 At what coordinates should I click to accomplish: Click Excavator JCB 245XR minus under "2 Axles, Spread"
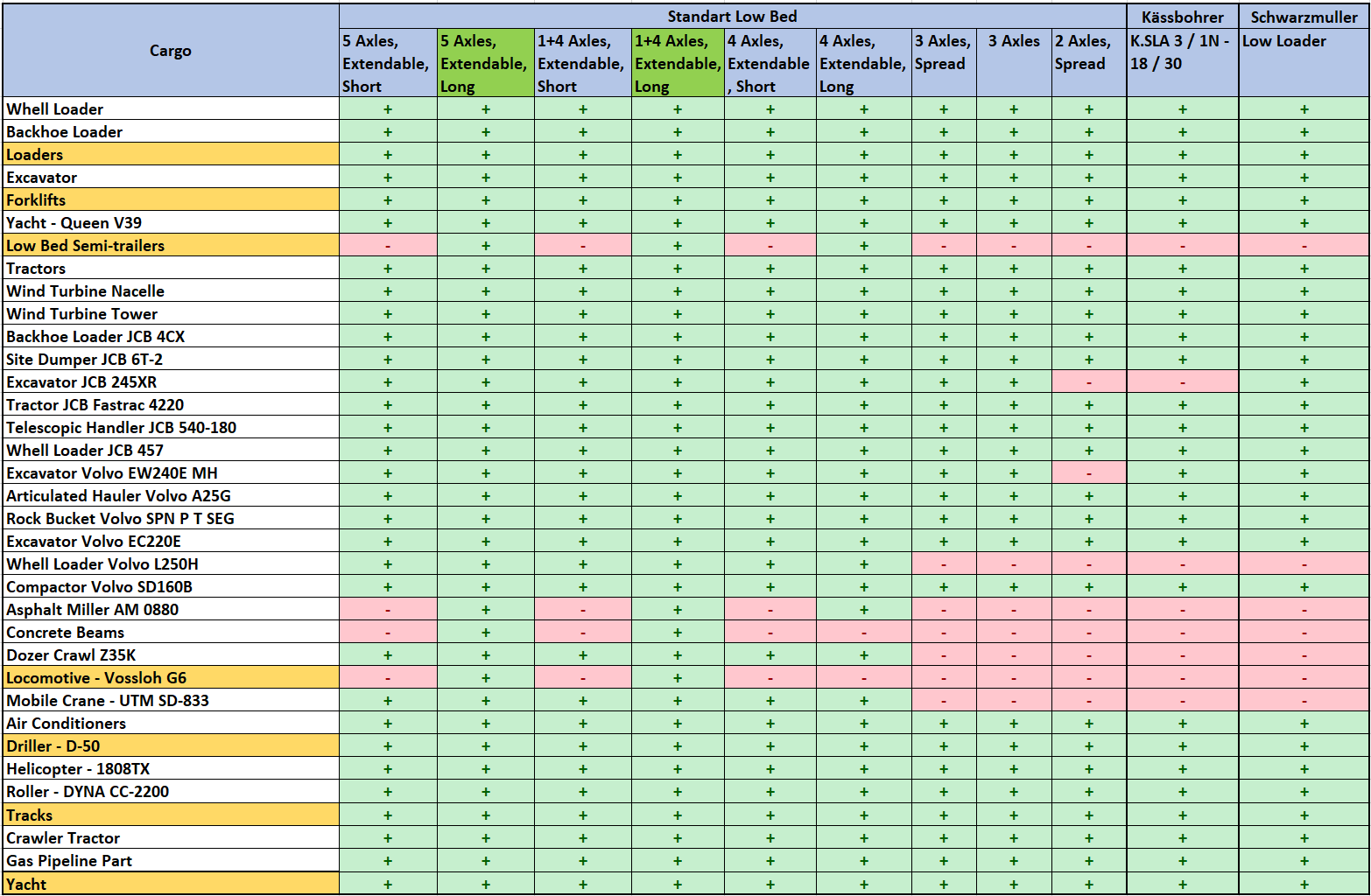[1089, 382]
